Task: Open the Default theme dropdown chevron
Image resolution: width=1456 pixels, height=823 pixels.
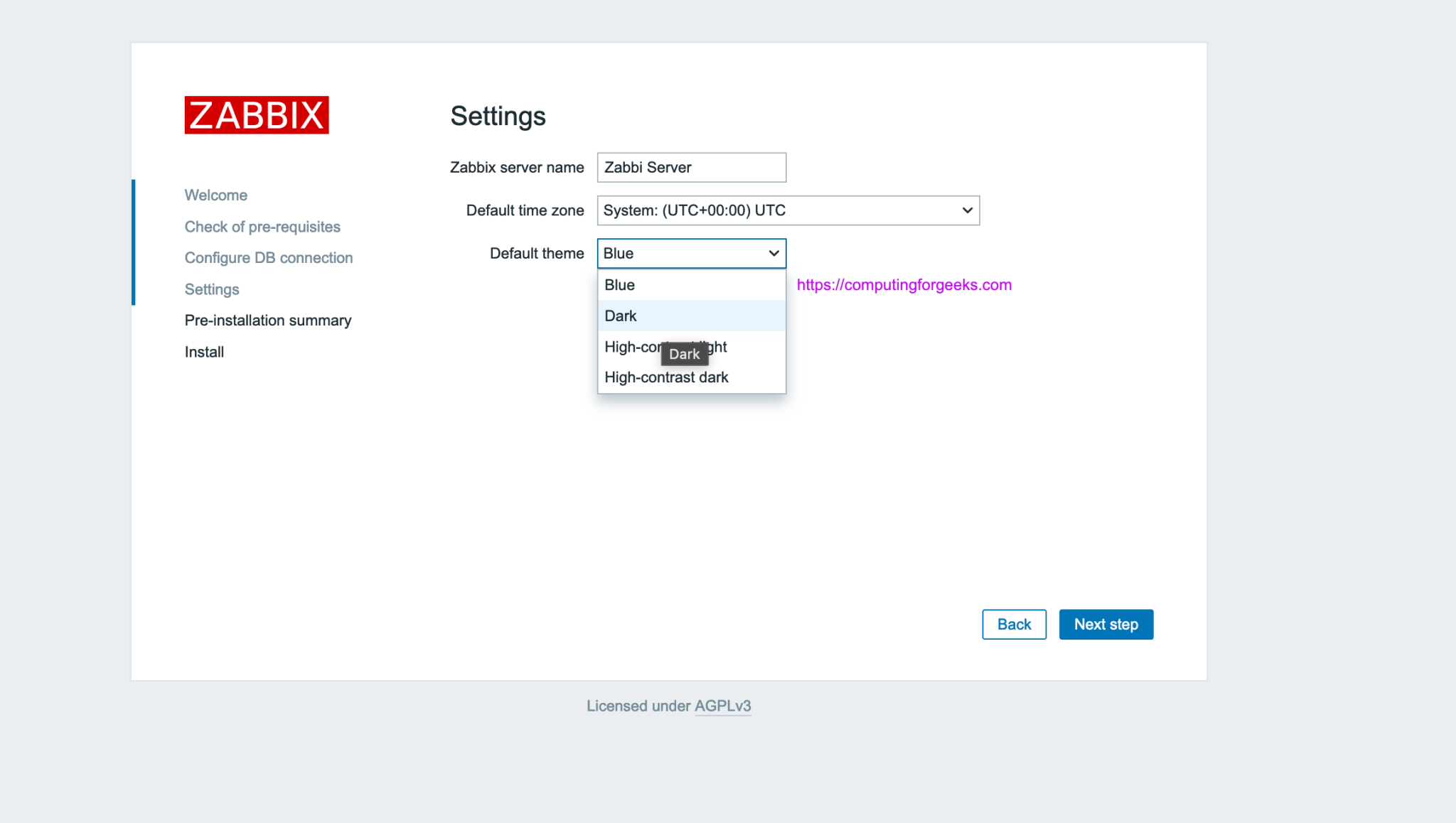Action: click(772, 253)
